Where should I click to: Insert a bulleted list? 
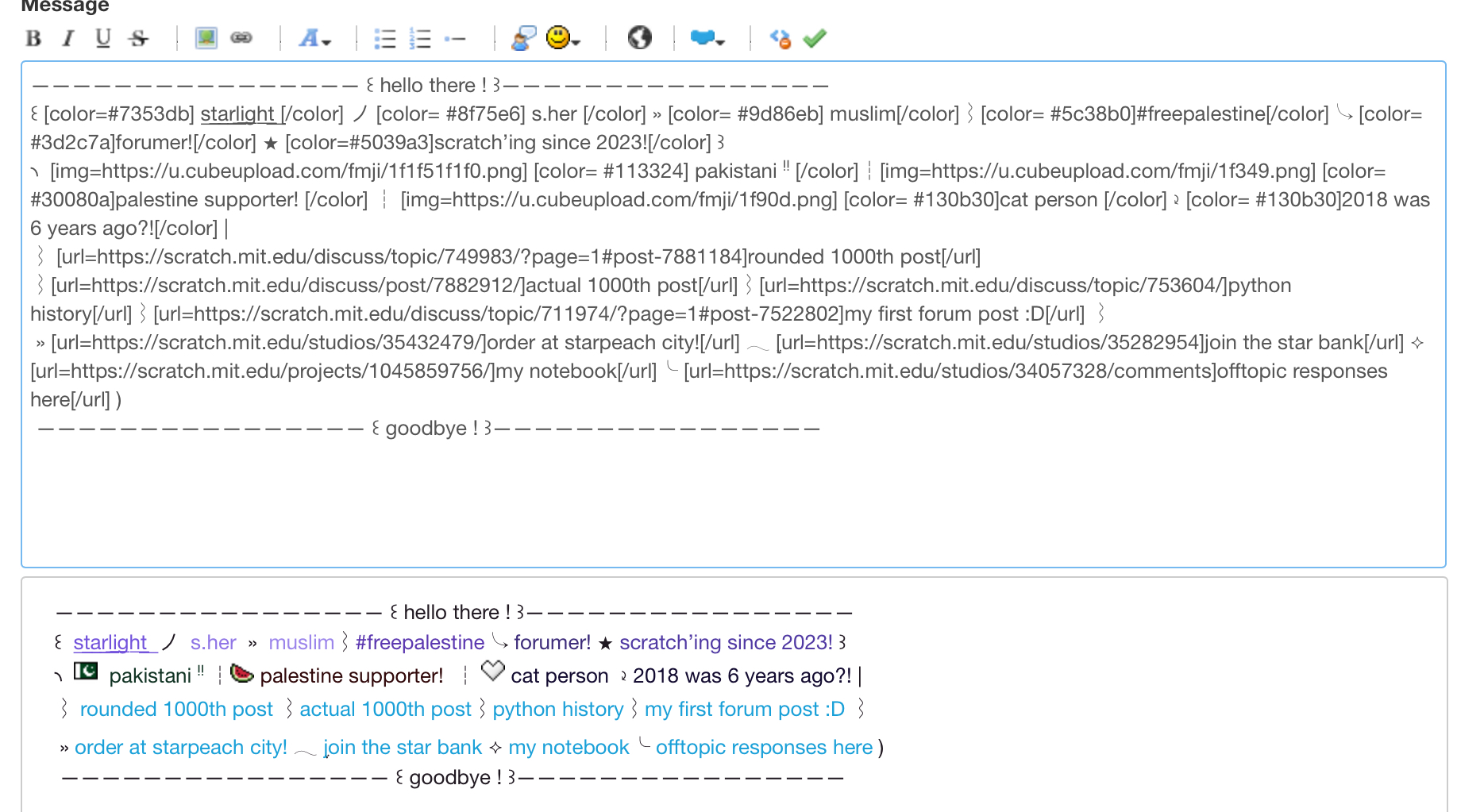point(385,38)
